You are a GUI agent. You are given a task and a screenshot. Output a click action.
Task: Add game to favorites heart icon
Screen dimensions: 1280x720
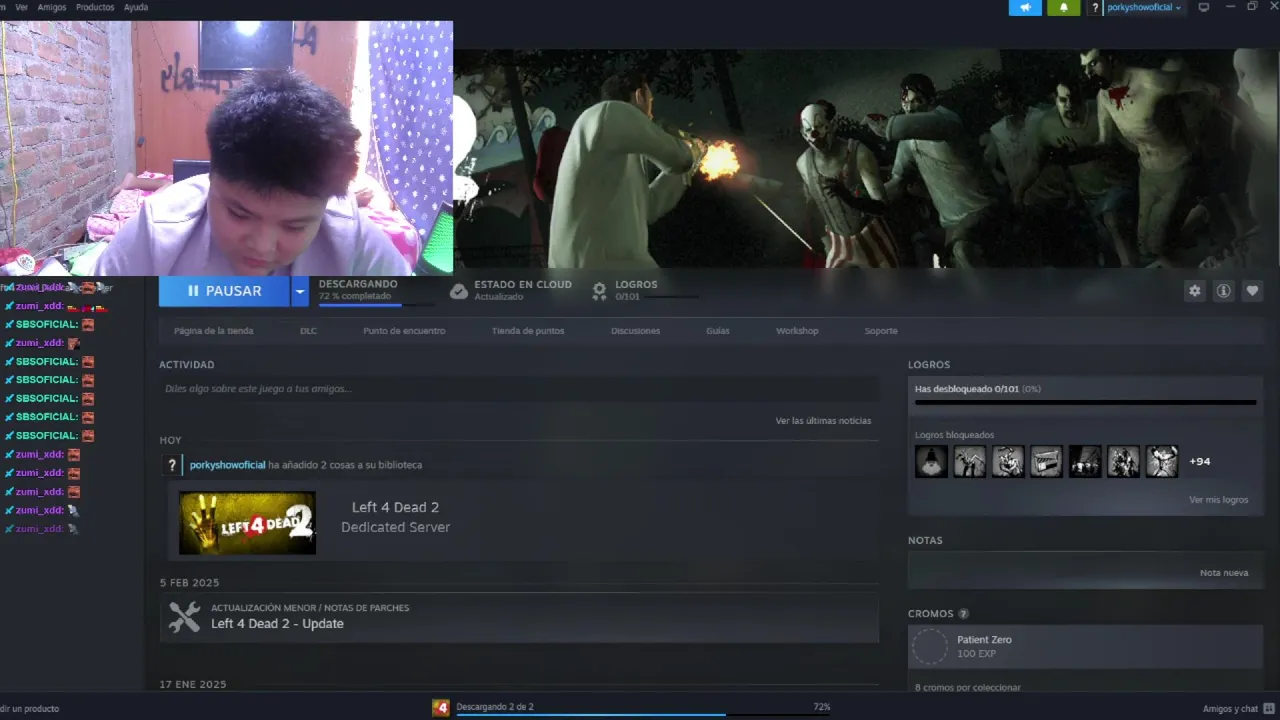pos(1252,291)
